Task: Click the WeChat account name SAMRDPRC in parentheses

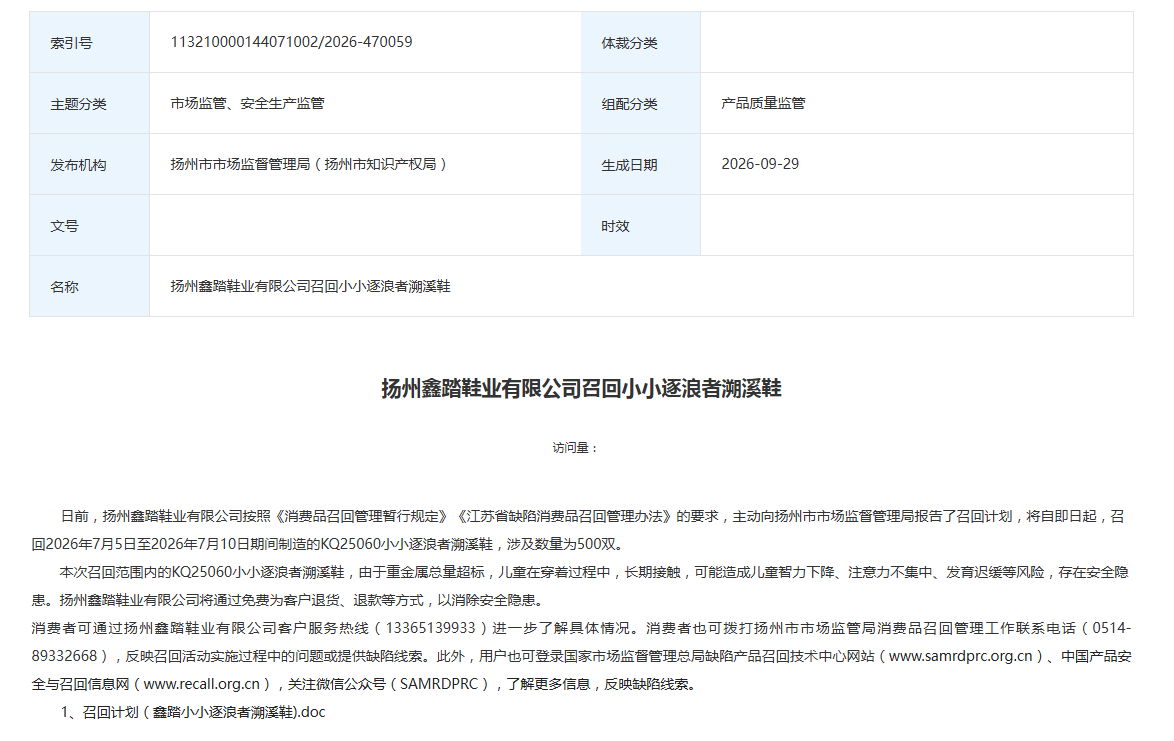Action: (439, 684)
